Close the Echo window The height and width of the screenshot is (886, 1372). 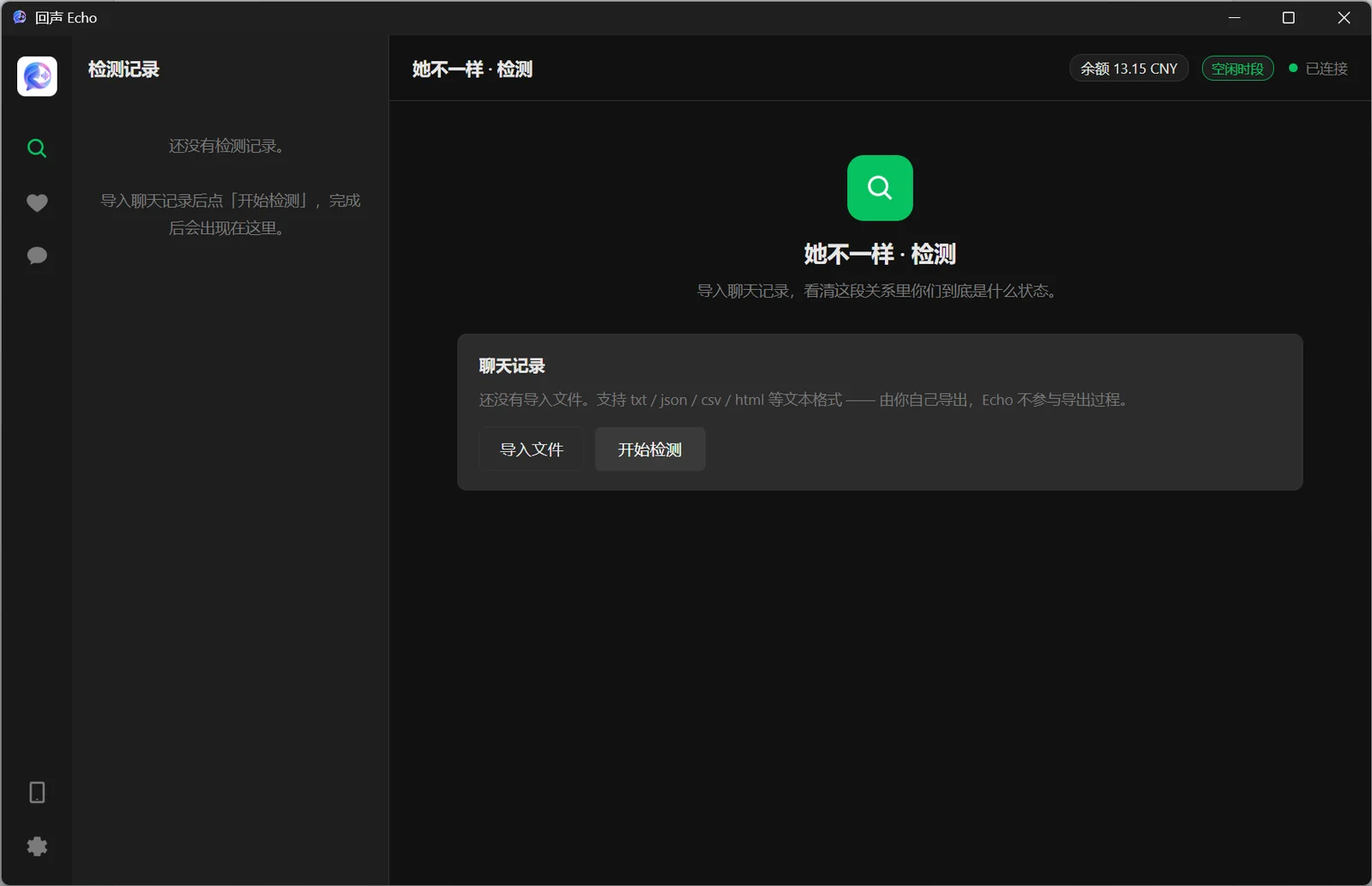pyautogui.click(x=1344, y=17)
